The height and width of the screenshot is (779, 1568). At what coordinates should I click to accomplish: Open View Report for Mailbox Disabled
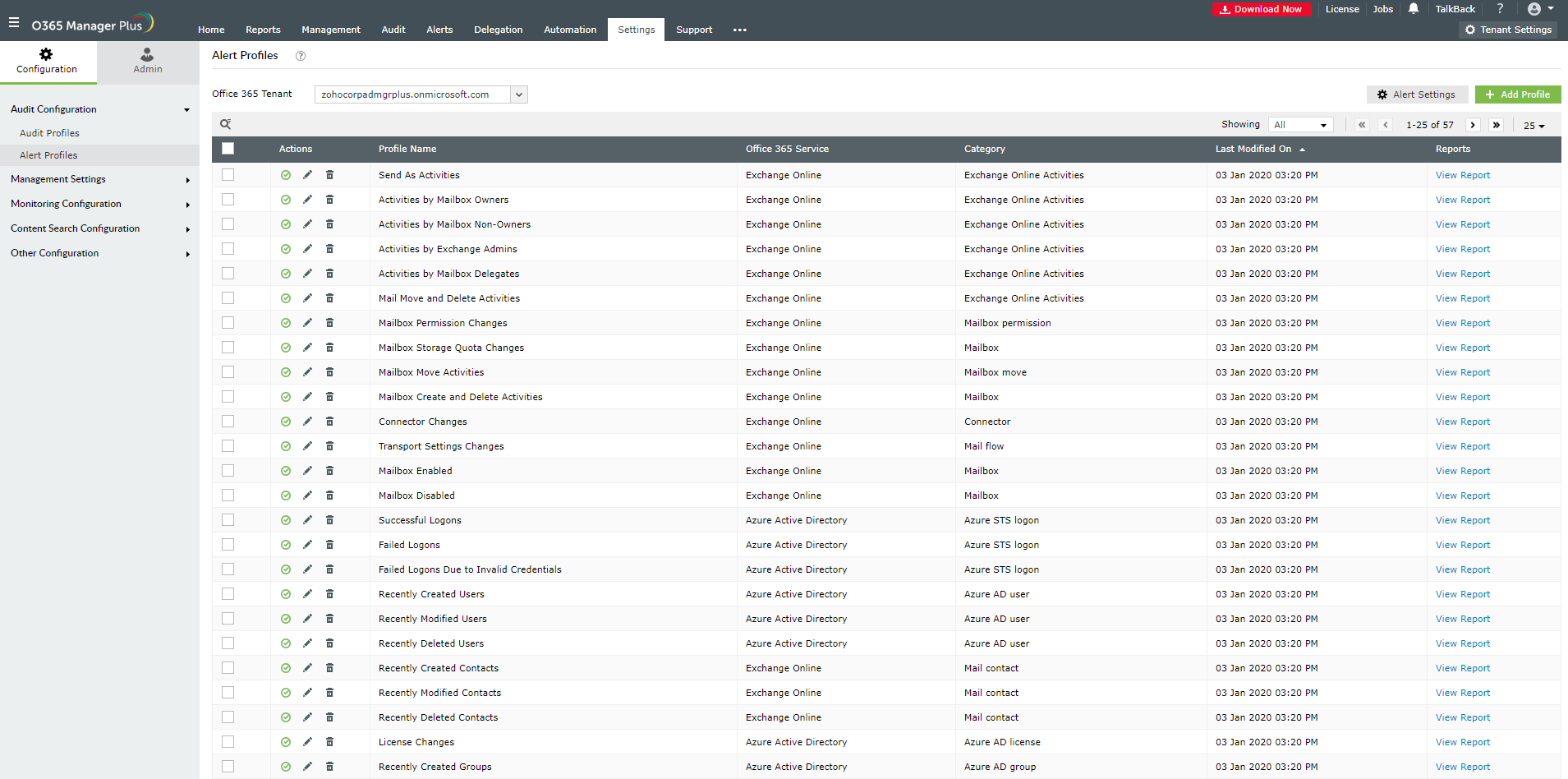pyautogui.click(x=1462, y=496)
